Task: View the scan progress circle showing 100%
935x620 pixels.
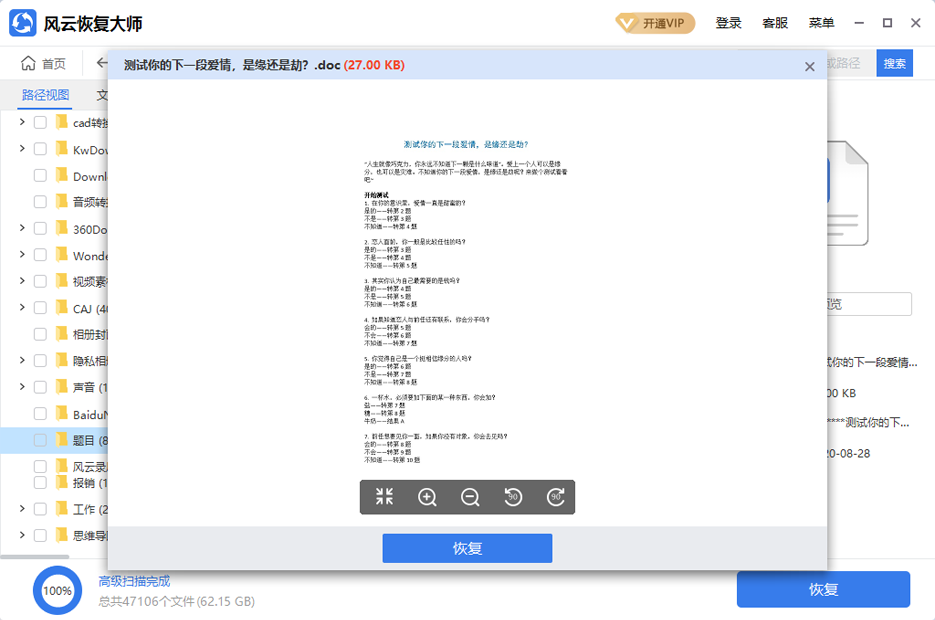Action: [57, 590]
